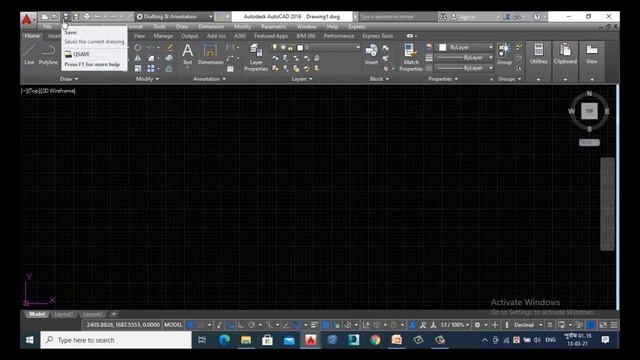Toggle Clean Screen in status bar
Screen dimensions: 640x360
click(x=603, y=325)
